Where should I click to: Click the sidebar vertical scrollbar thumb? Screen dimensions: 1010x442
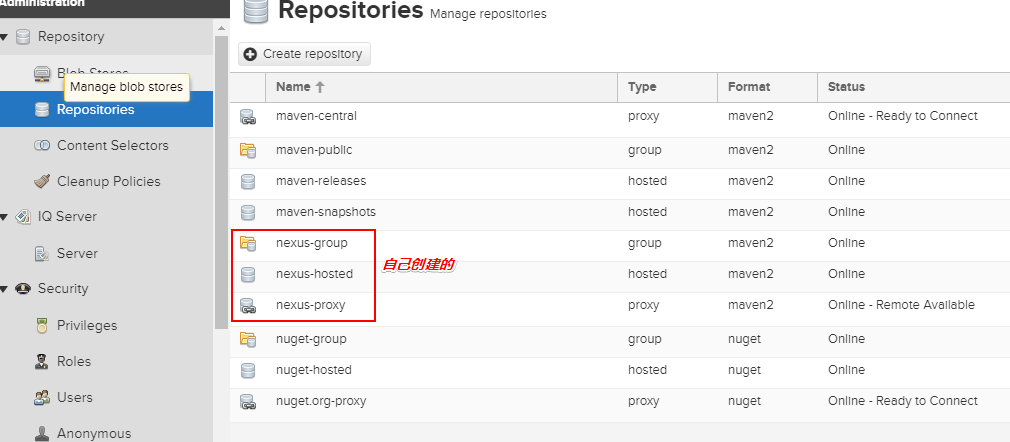pyautogui.click(x=221, y=182)
